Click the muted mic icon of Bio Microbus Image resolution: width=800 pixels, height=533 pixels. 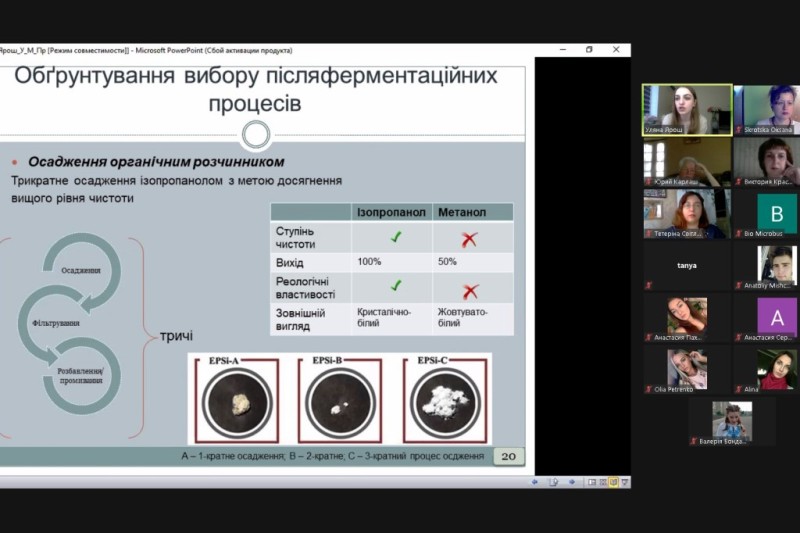738,234
